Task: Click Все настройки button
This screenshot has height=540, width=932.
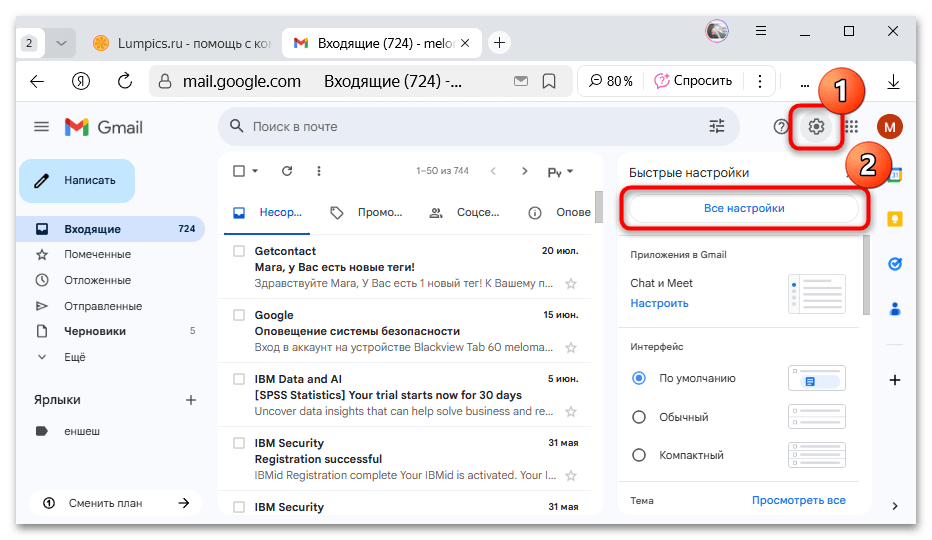Action: (x=744, y=209)
